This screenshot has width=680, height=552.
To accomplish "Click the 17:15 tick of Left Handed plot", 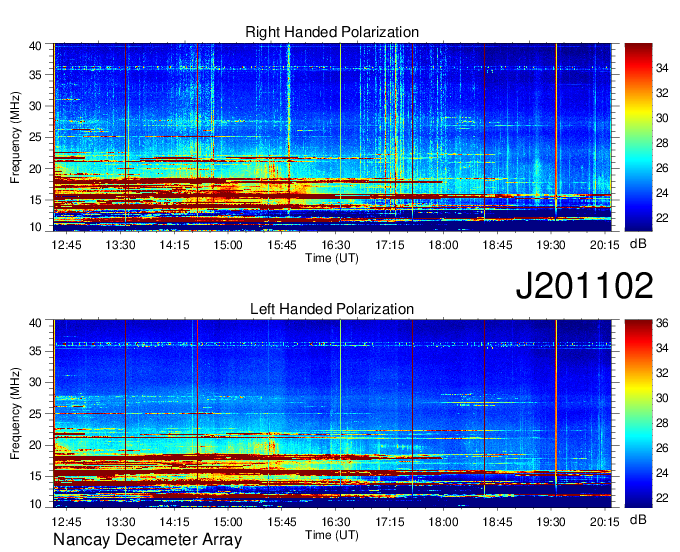I will [389, 522].
